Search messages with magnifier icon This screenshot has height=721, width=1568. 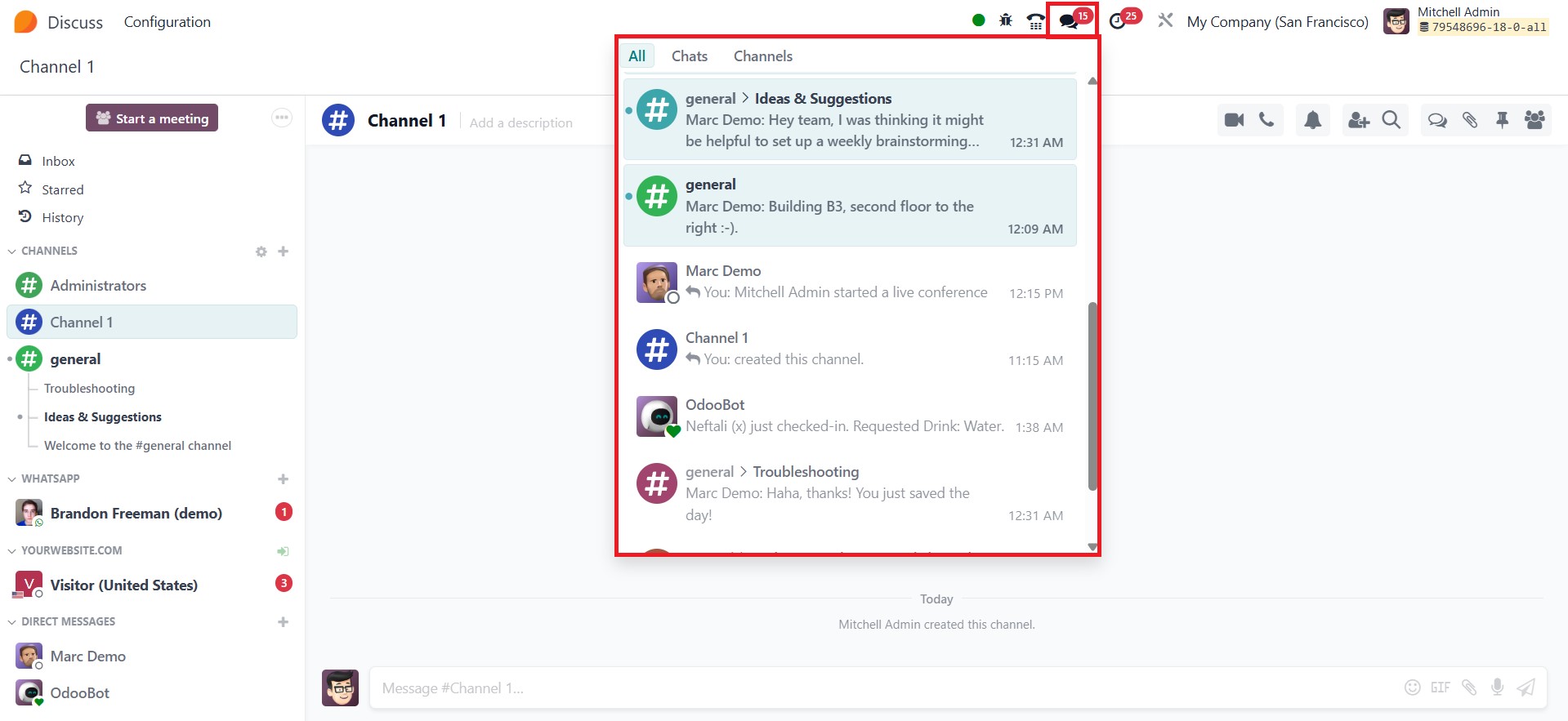(1392, 120)
